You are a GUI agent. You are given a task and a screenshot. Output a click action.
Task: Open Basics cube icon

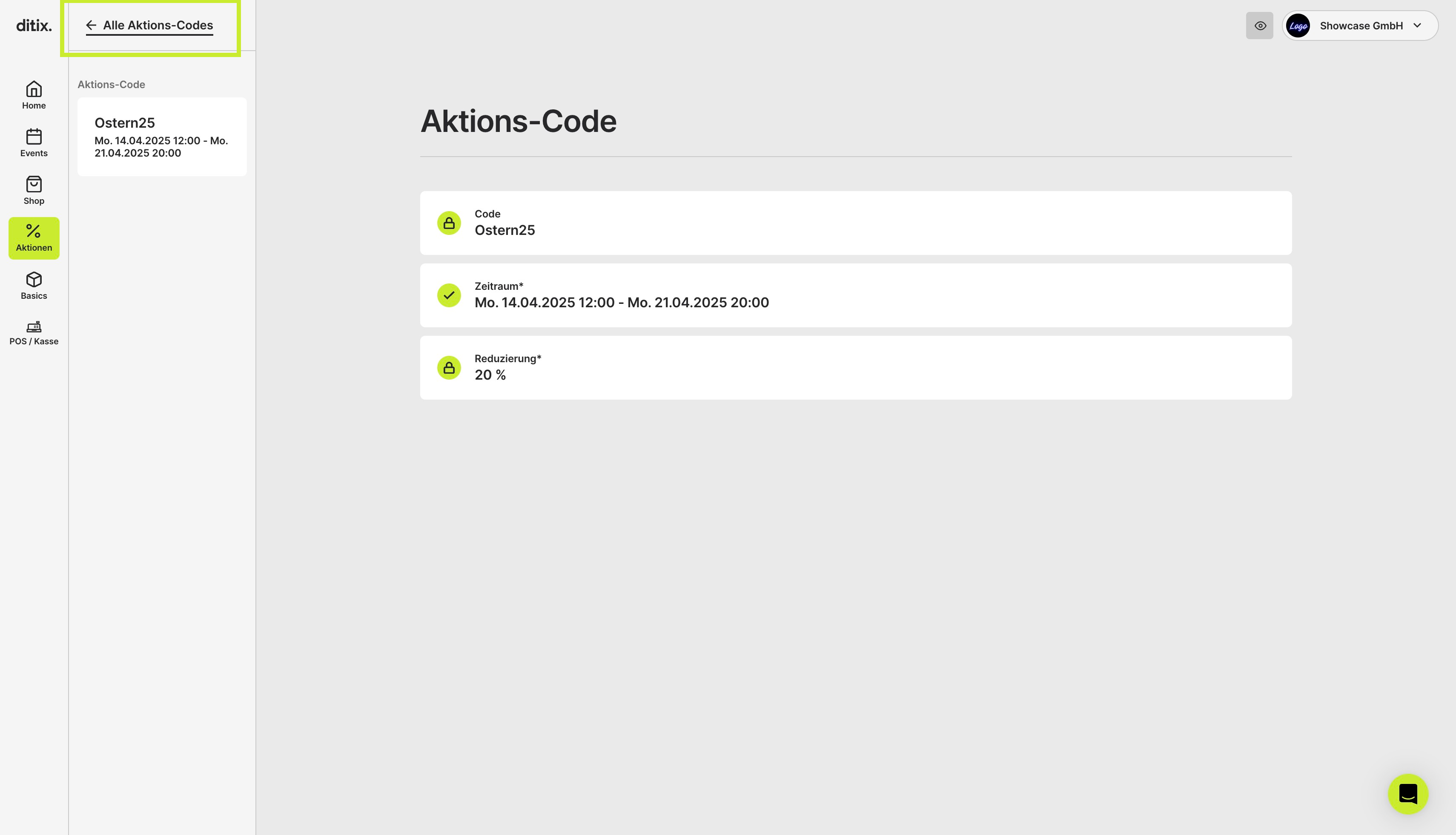pyautogui.click(x=34, y=279)
